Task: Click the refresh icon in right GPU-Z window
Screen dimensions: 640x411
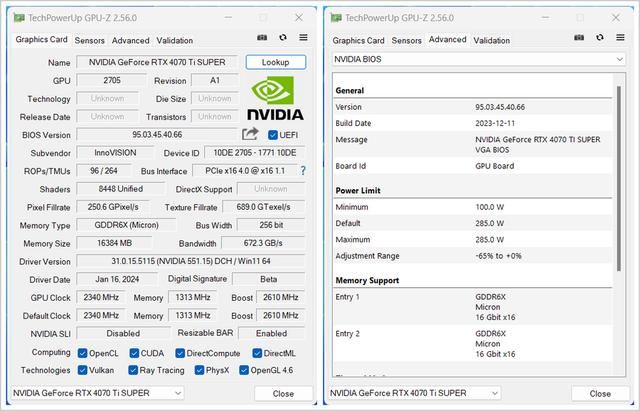Action: point(600,38)
